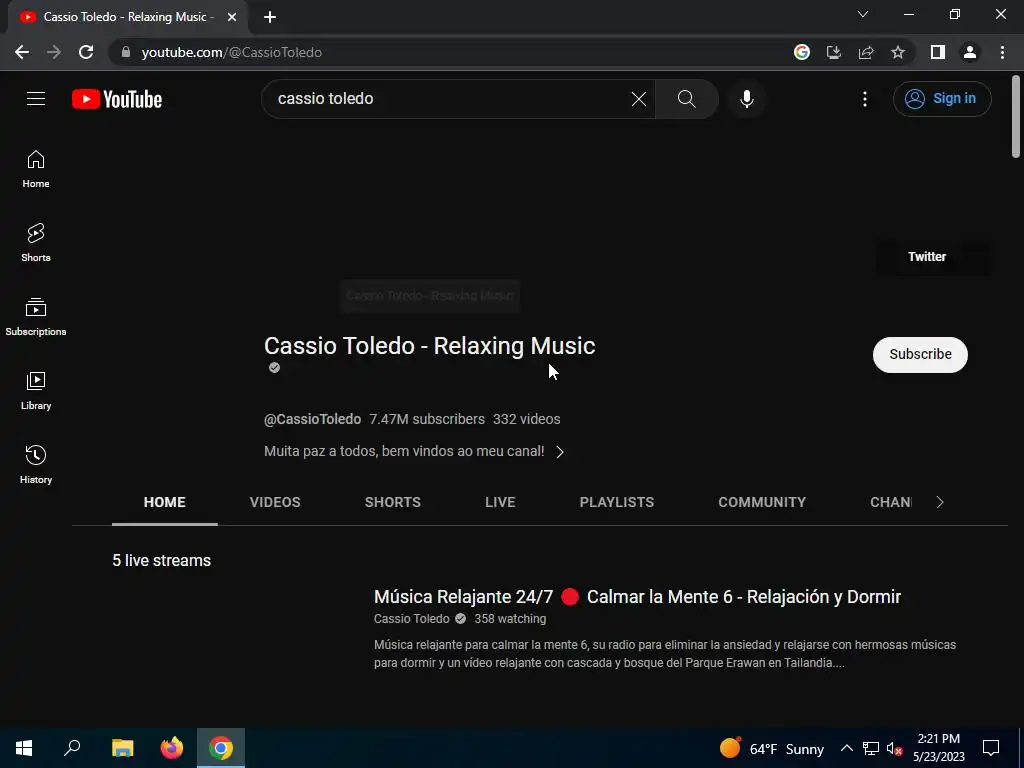This screenshot has height=768, width=1024.
Task: Open the Chrome profile icon
Action: point(970,52)
